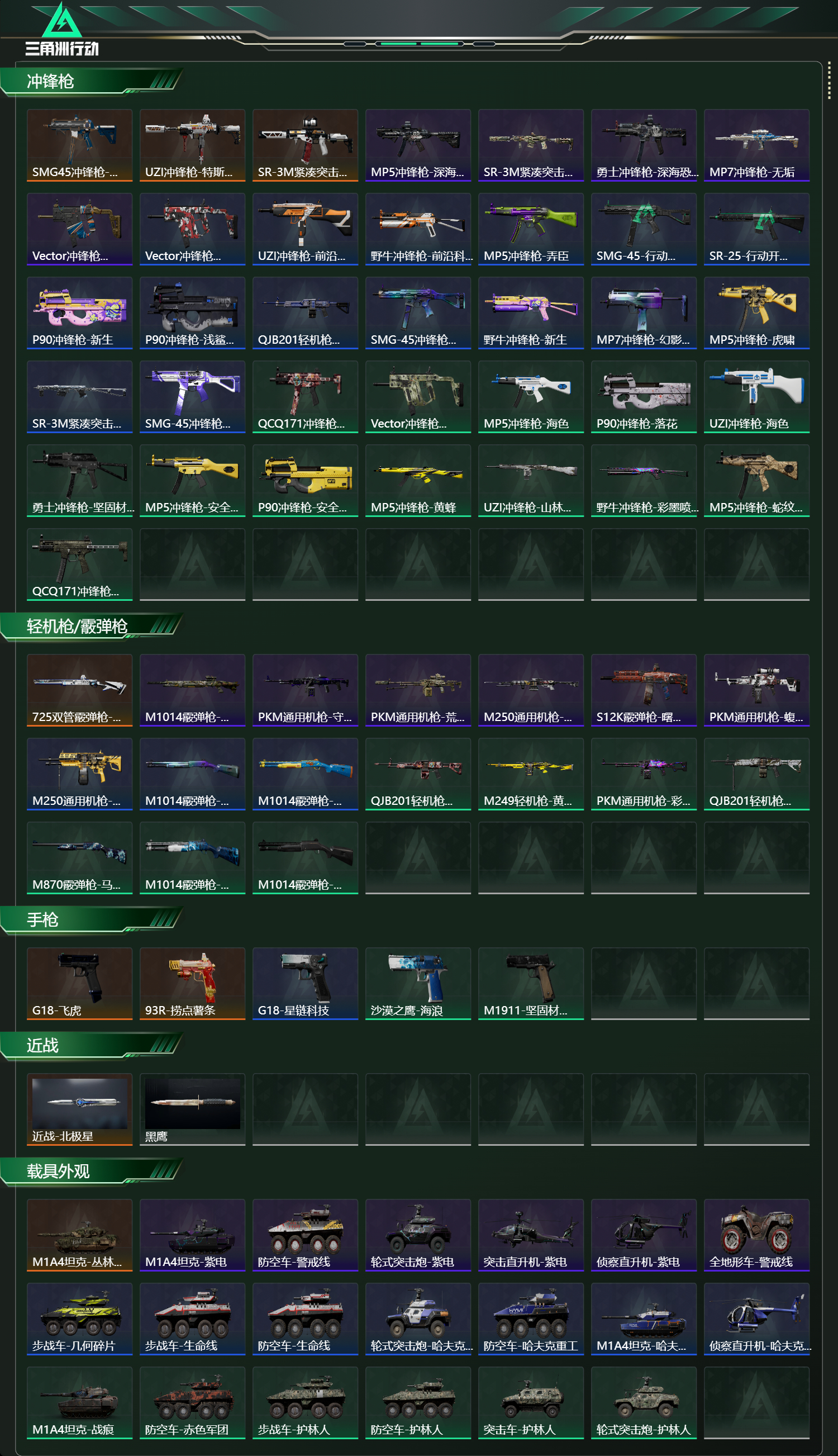Select the 全地形车-警戒线 vehicle skin
The image size is (838, 1456).
(x=756, y=1235)
